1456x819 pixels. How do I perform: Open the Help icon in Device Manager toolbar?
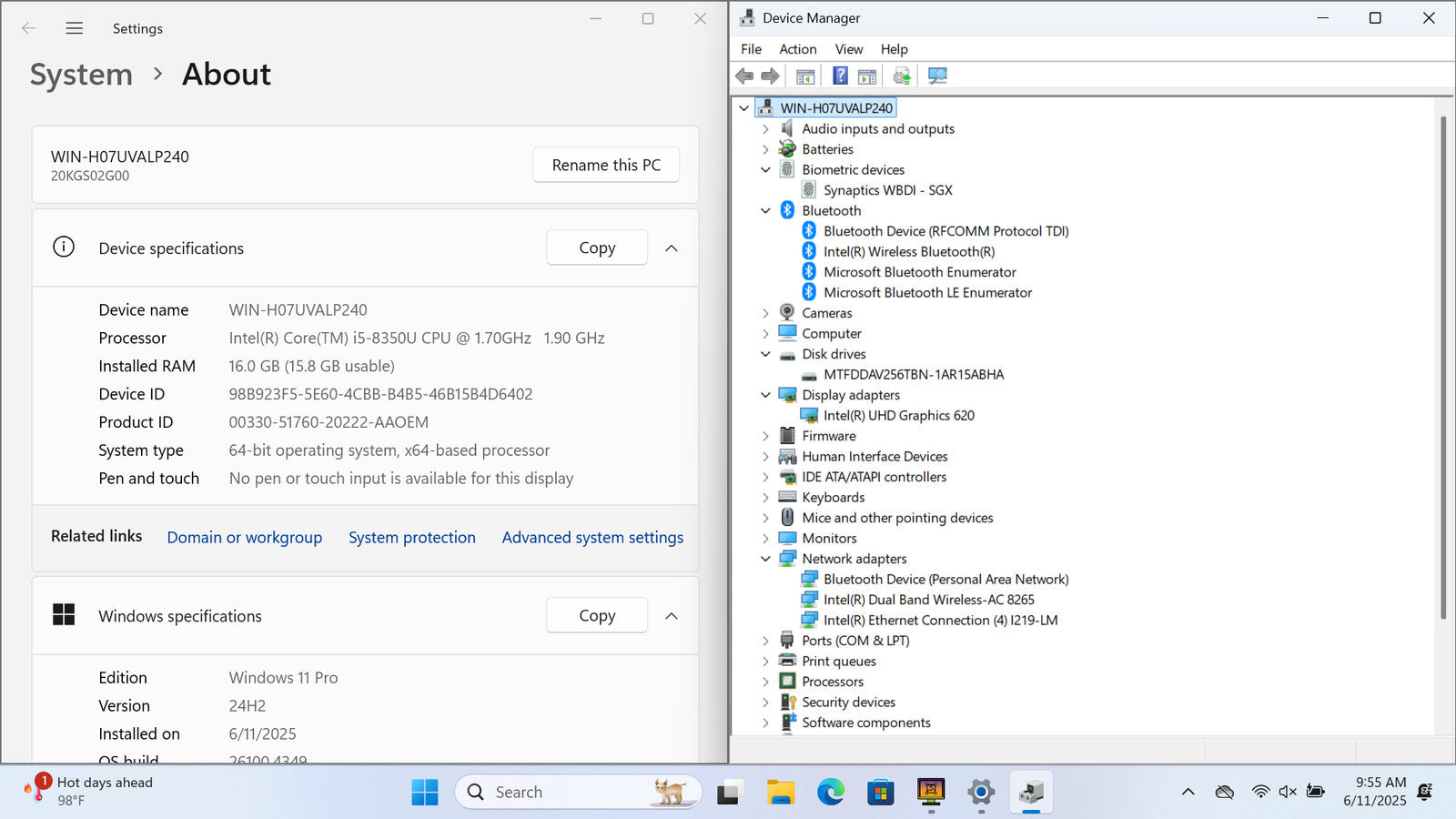840,76
